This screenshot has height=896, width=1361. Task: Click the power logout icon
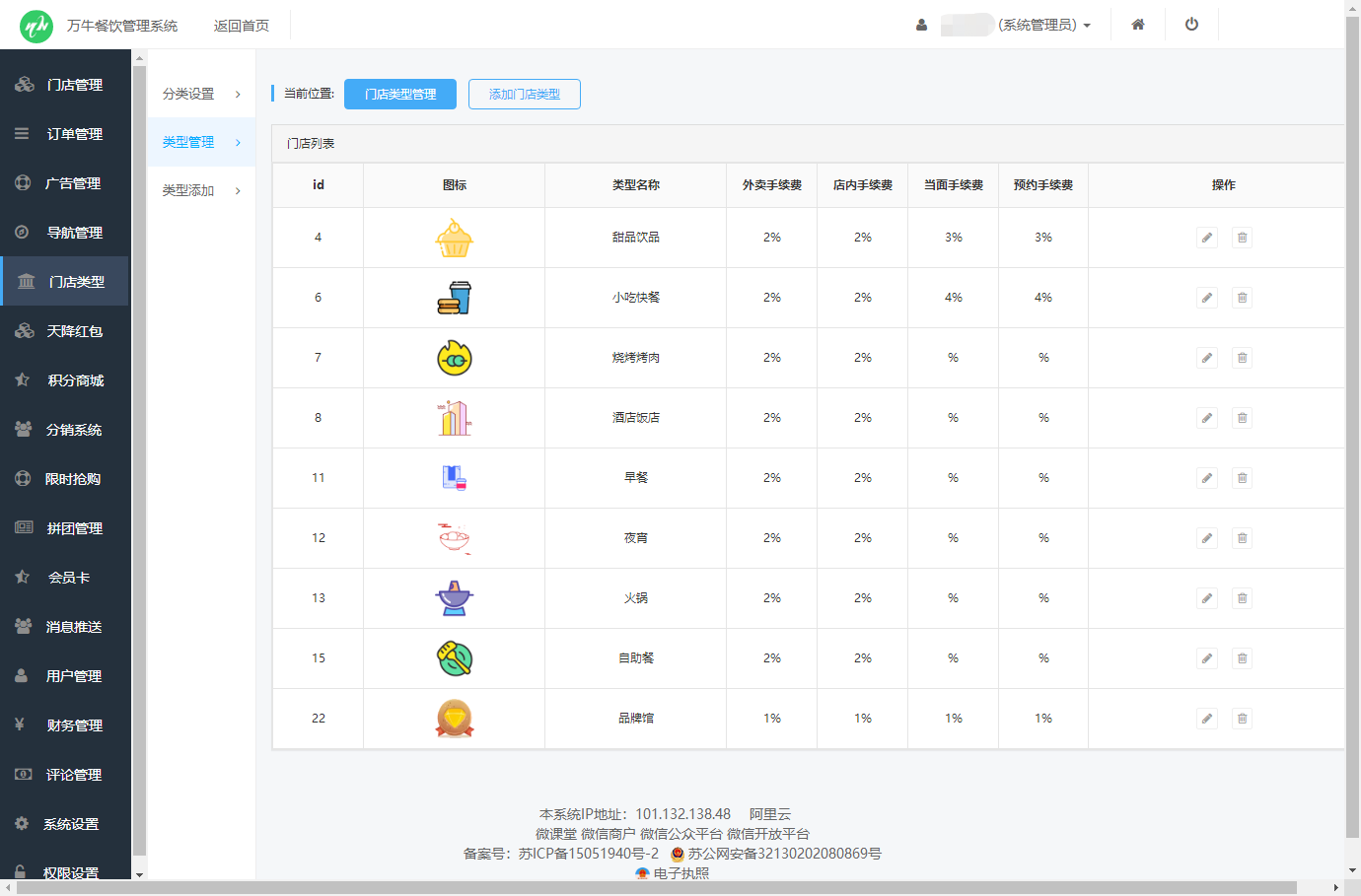[1191, 25]
